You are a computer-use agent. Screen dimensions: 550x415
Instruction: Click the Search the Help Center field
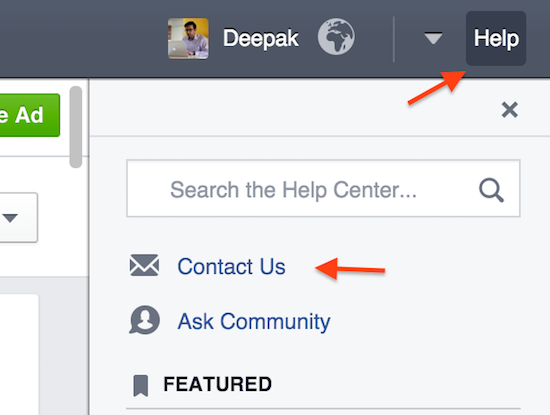(x=323, y=188)
